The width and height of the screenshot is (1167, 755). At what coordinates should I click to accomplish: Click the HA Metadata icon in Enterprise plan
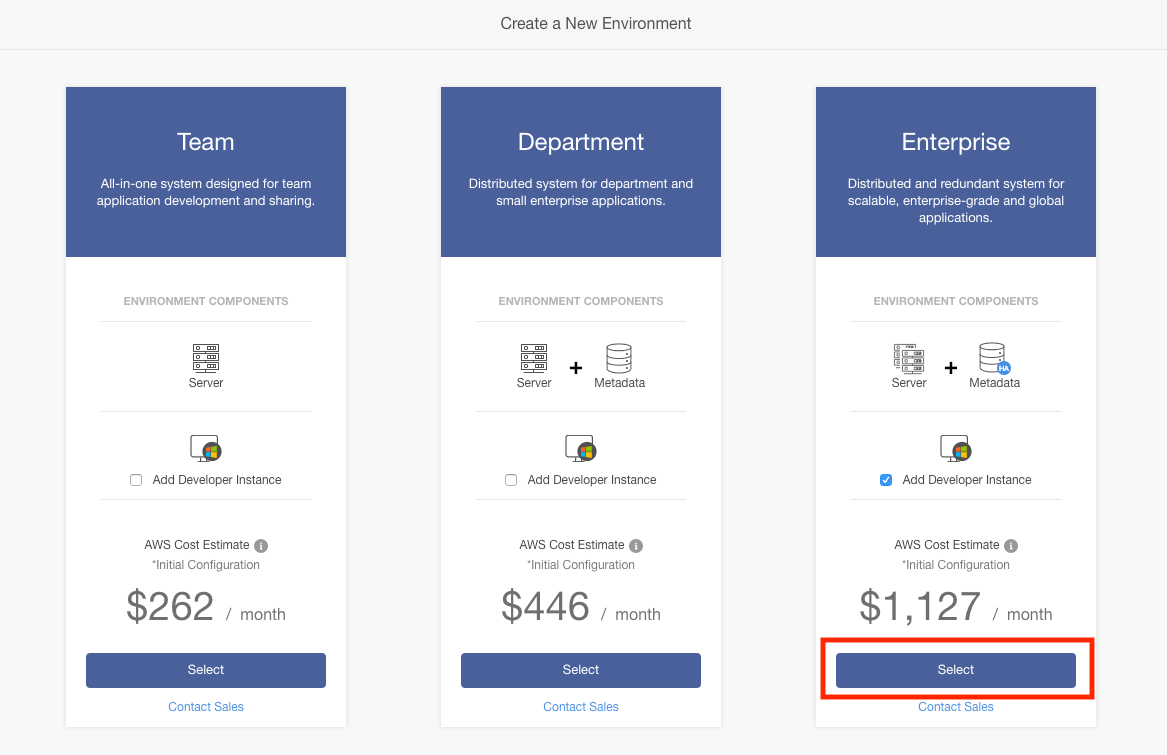click(x=994, y=358)
